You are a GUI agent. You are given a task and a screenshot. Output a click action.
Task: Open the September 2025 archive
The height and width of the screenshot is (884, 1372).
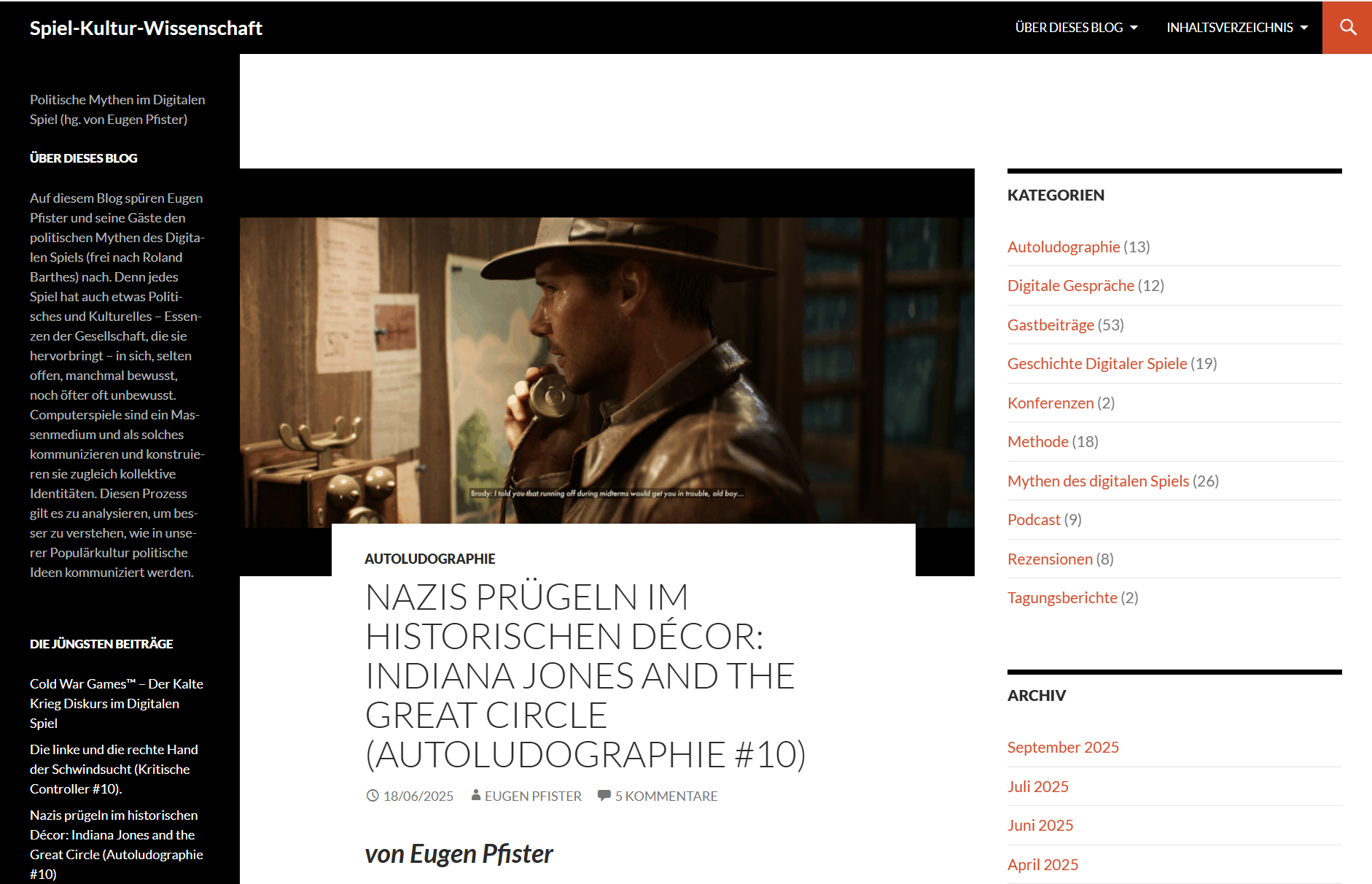click(1062, 747)
